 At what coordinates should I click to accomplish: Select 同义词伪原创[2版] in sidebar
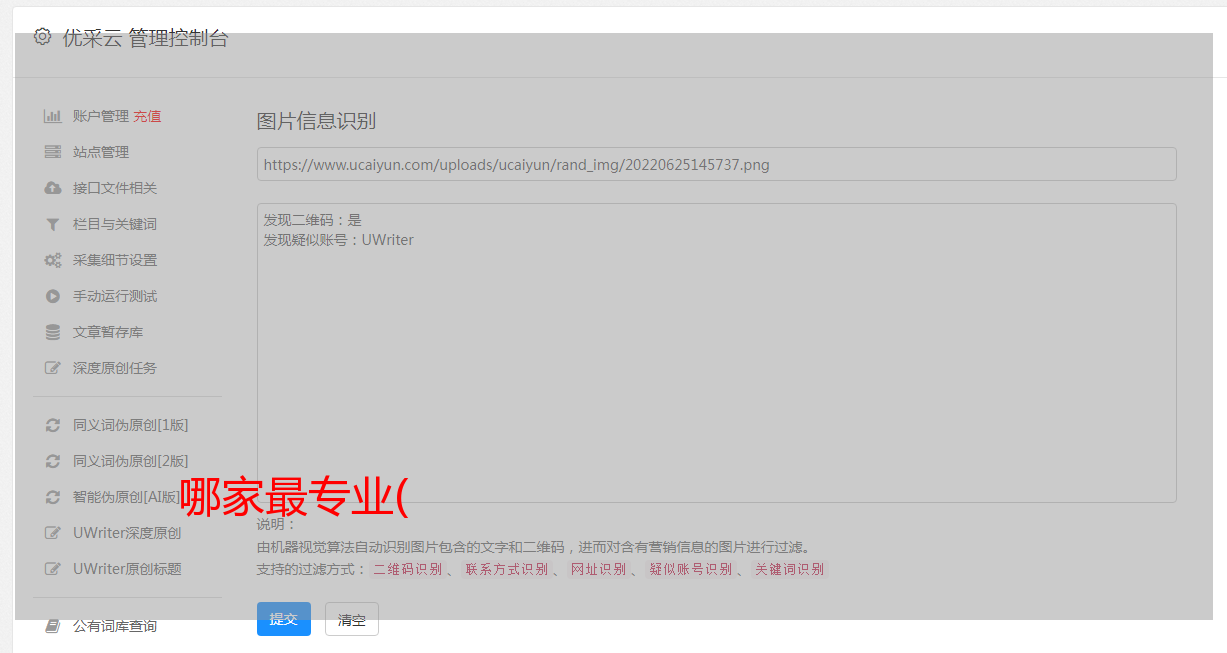pos(130,461)
